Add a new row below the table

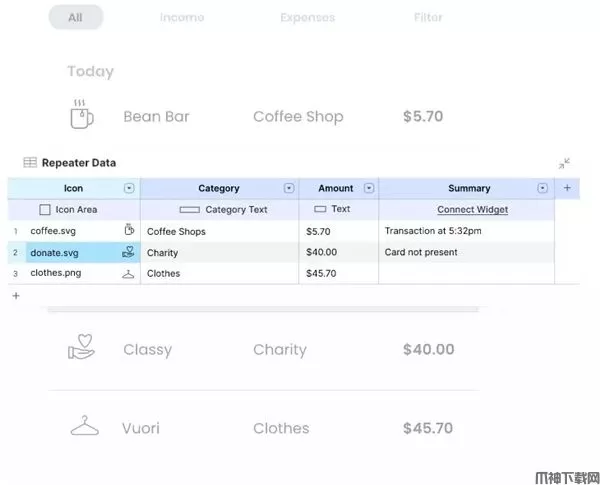pyautogui.click(x=15, y=296)
